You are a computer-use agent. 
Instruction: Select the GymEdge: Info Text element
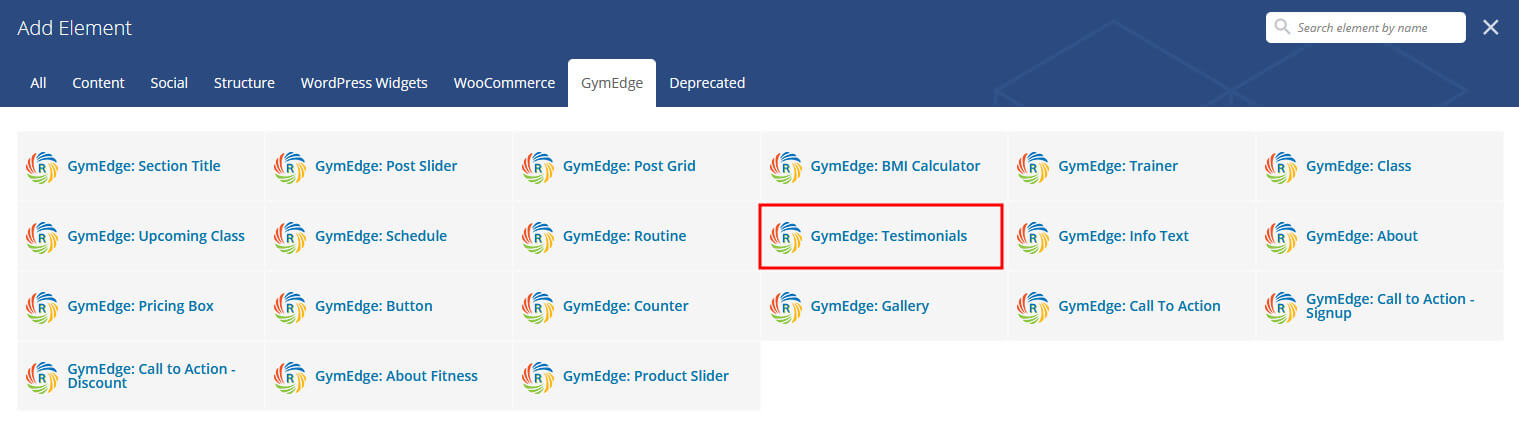1132,236
